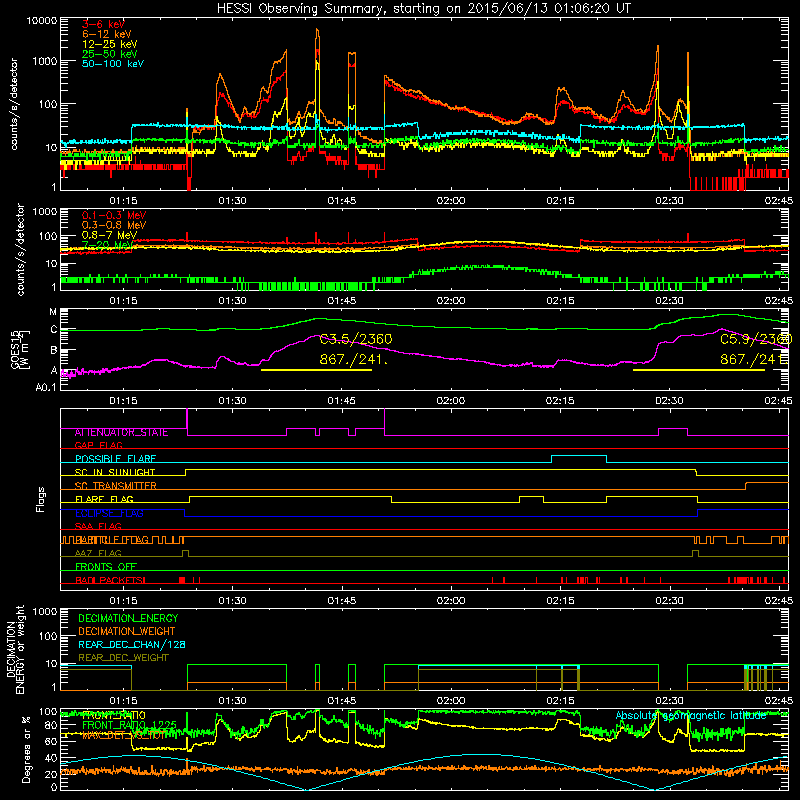The height and width of the screenshot is (800, 800).
Task: Select the M class tick on the GOES axis
Action: 53,312
